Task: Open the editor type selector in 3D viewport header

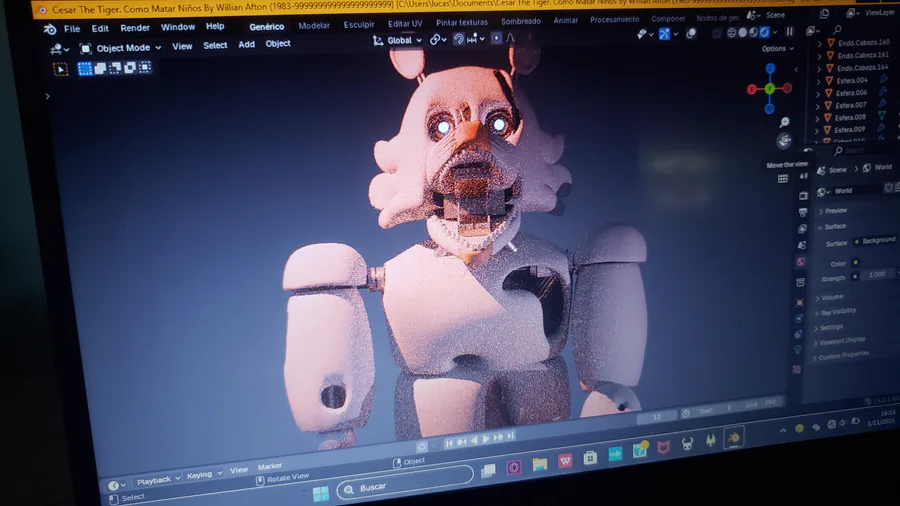Action: 59,50
